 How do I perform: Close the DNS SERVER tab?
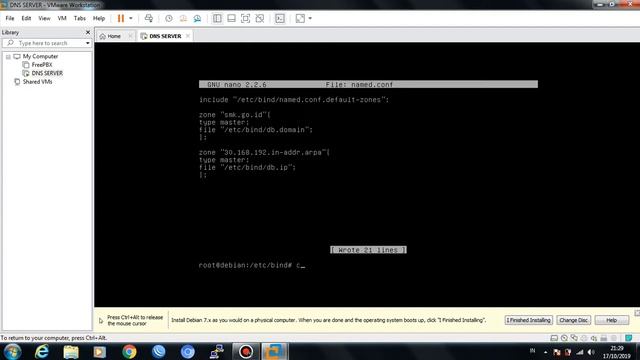188,36
